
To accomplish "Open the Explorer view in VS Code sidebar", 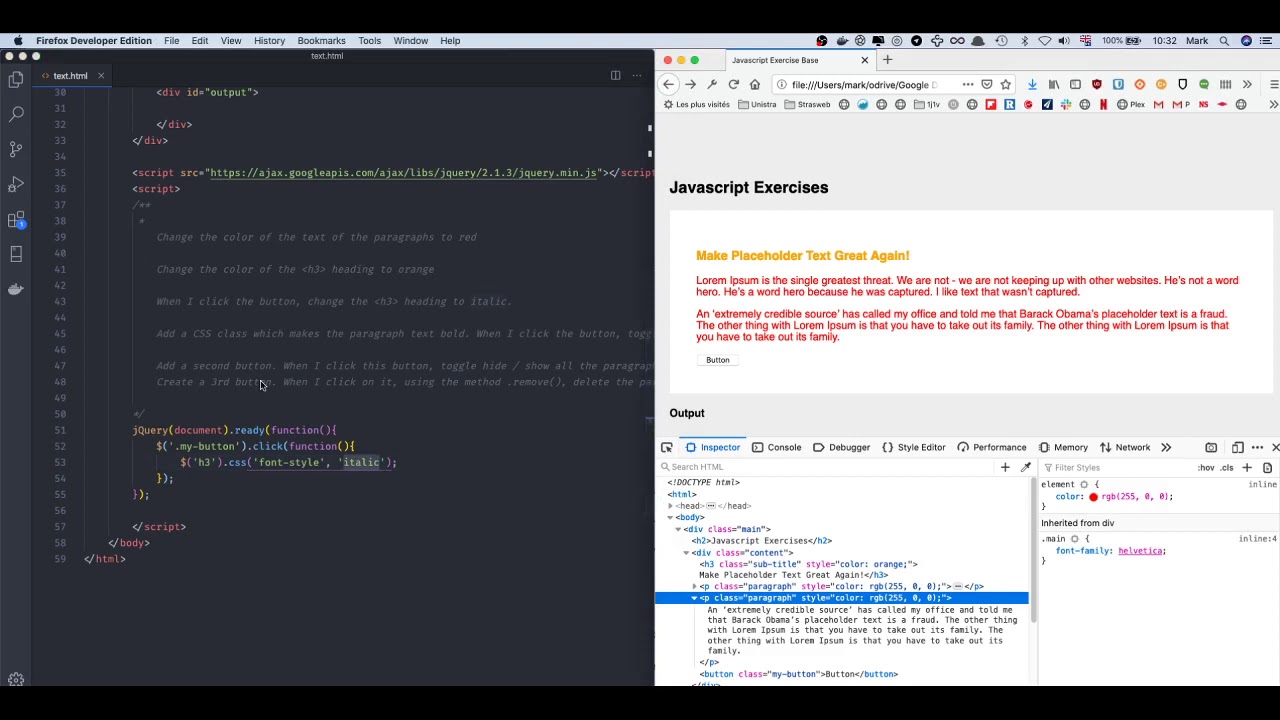I will 16,79.
